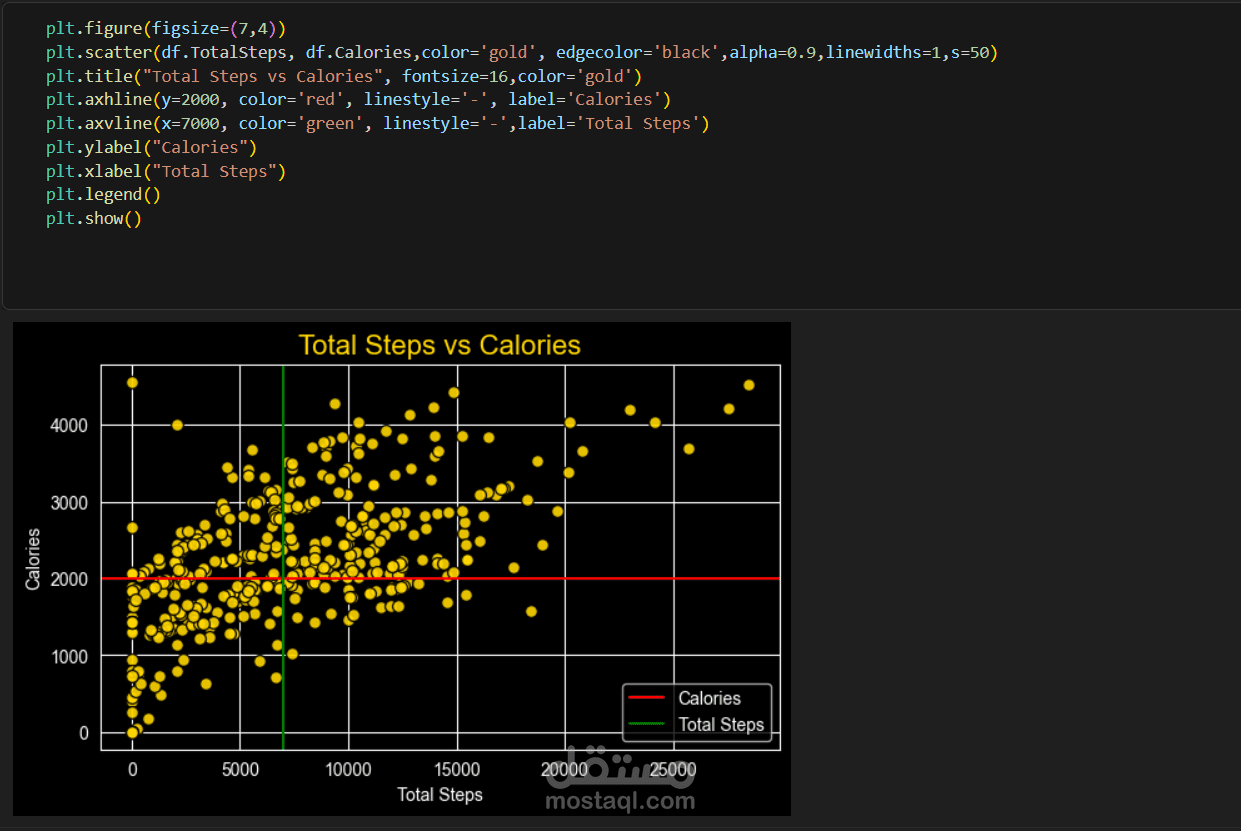
Task: Click the red horizontal line at 2000 calories
Action: coord(700,578)
